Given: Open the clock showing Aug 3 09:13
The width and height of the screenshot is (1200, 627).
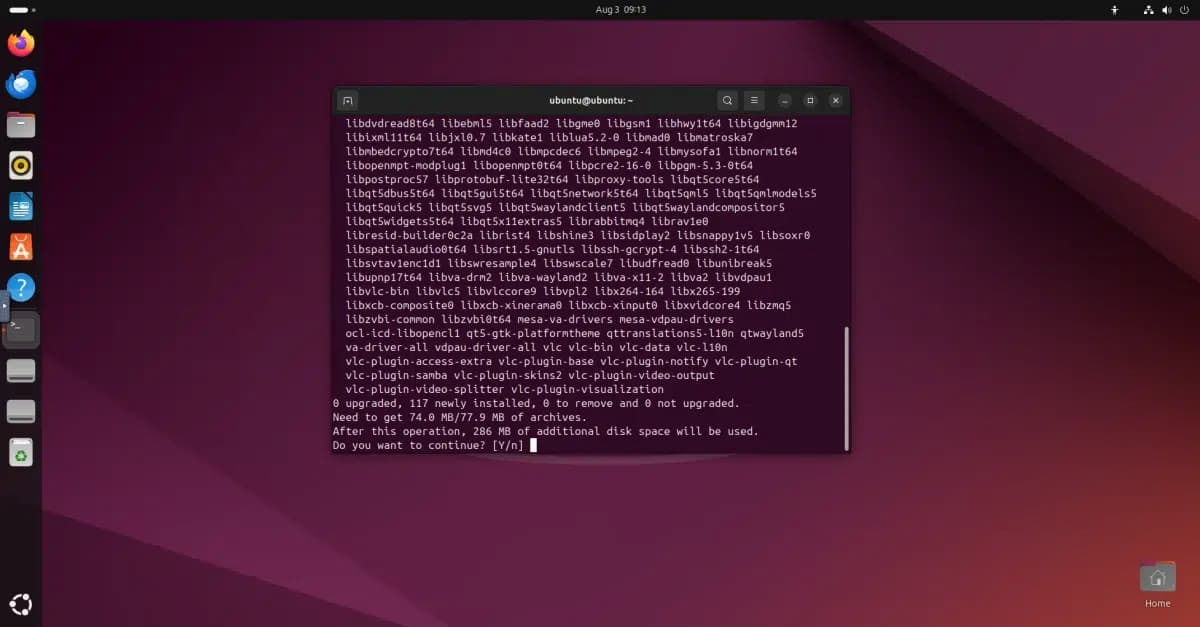Looking at the screenshot, I should tap(621, 10).
